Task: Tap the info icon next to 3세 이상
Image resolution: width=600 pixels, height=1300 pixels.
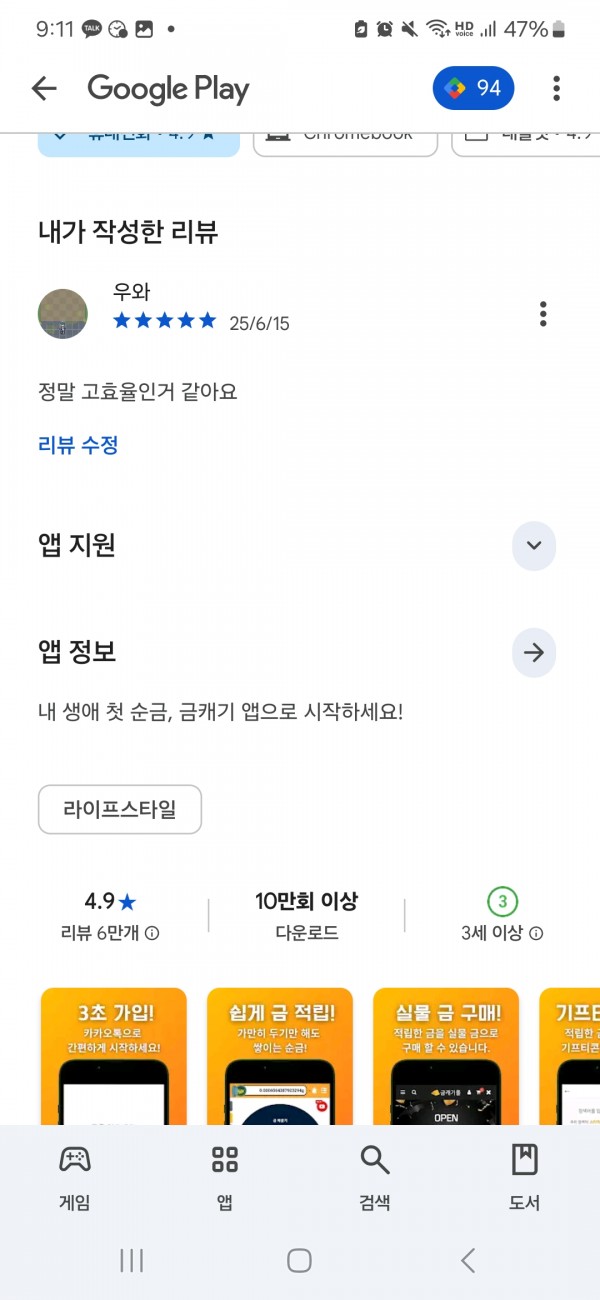Action: pos(536,933)
